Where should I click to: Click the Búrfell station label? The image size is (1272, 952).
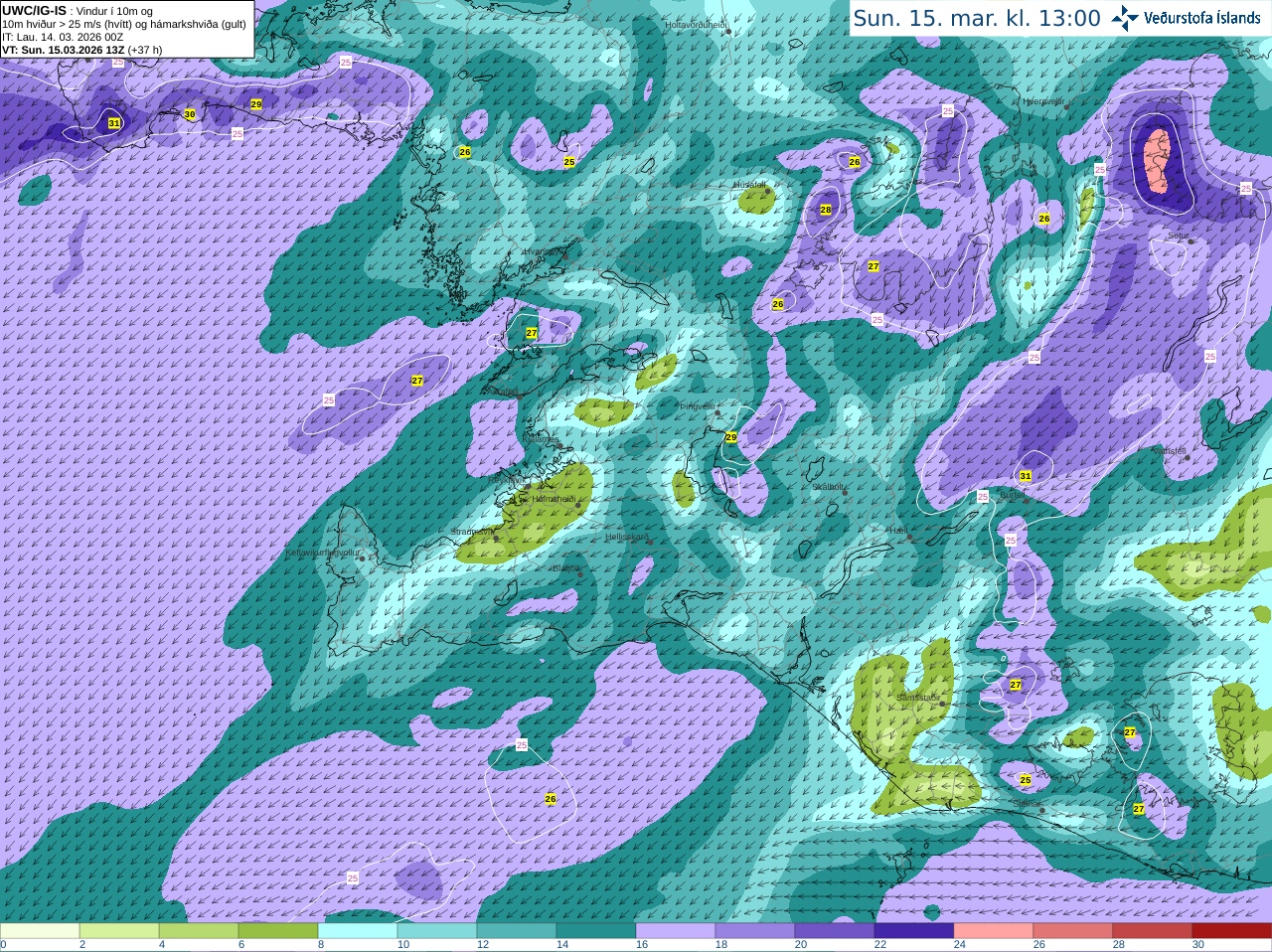point(1012,494)
